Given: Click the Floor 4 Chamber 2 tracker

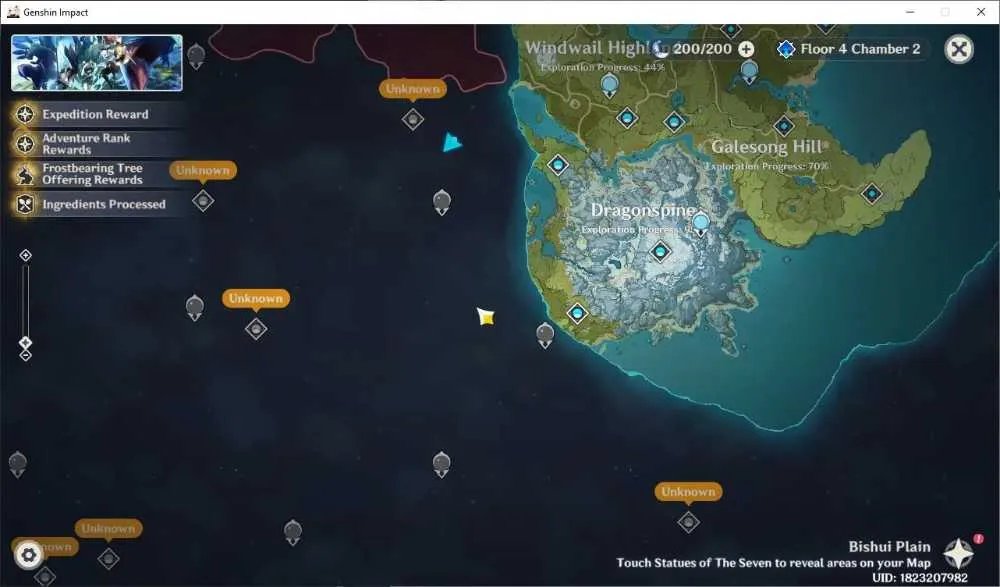Looking at the screenshot, I should [x=849, y=49].
